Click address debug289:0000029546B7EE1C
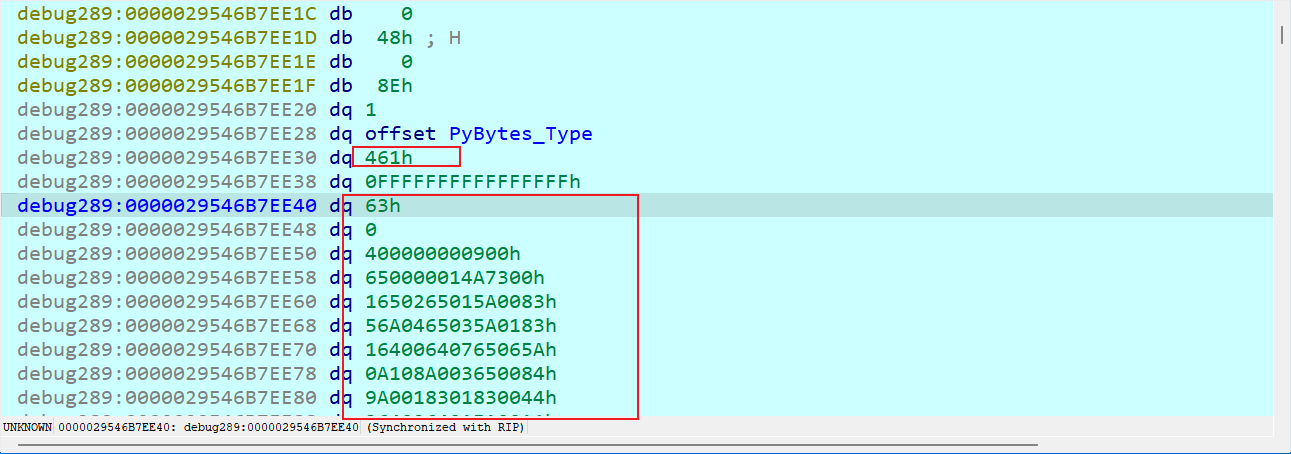This screenshot has width=1291, height=454. pyautogui.click(x=167, y=14)
